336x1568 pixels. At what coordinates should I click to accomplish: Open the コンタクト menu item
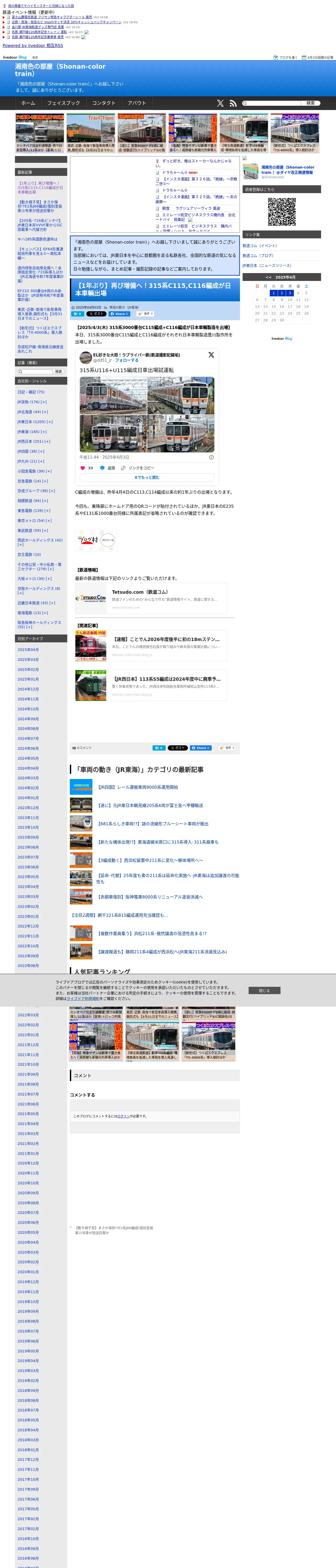(x=104, y=103)
